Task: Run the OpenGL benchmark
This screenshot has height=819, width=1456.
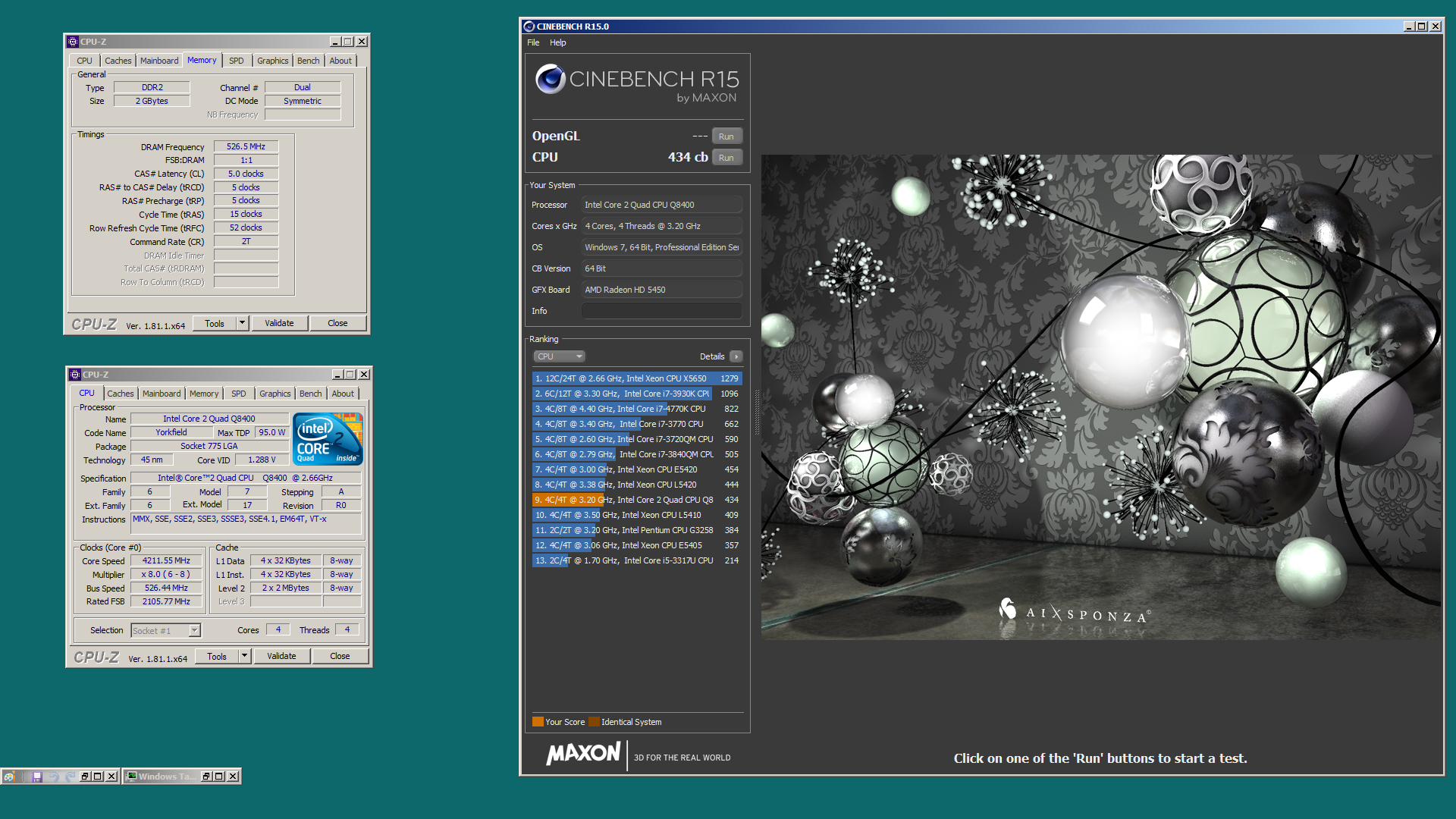Action: tap(726, 136)
